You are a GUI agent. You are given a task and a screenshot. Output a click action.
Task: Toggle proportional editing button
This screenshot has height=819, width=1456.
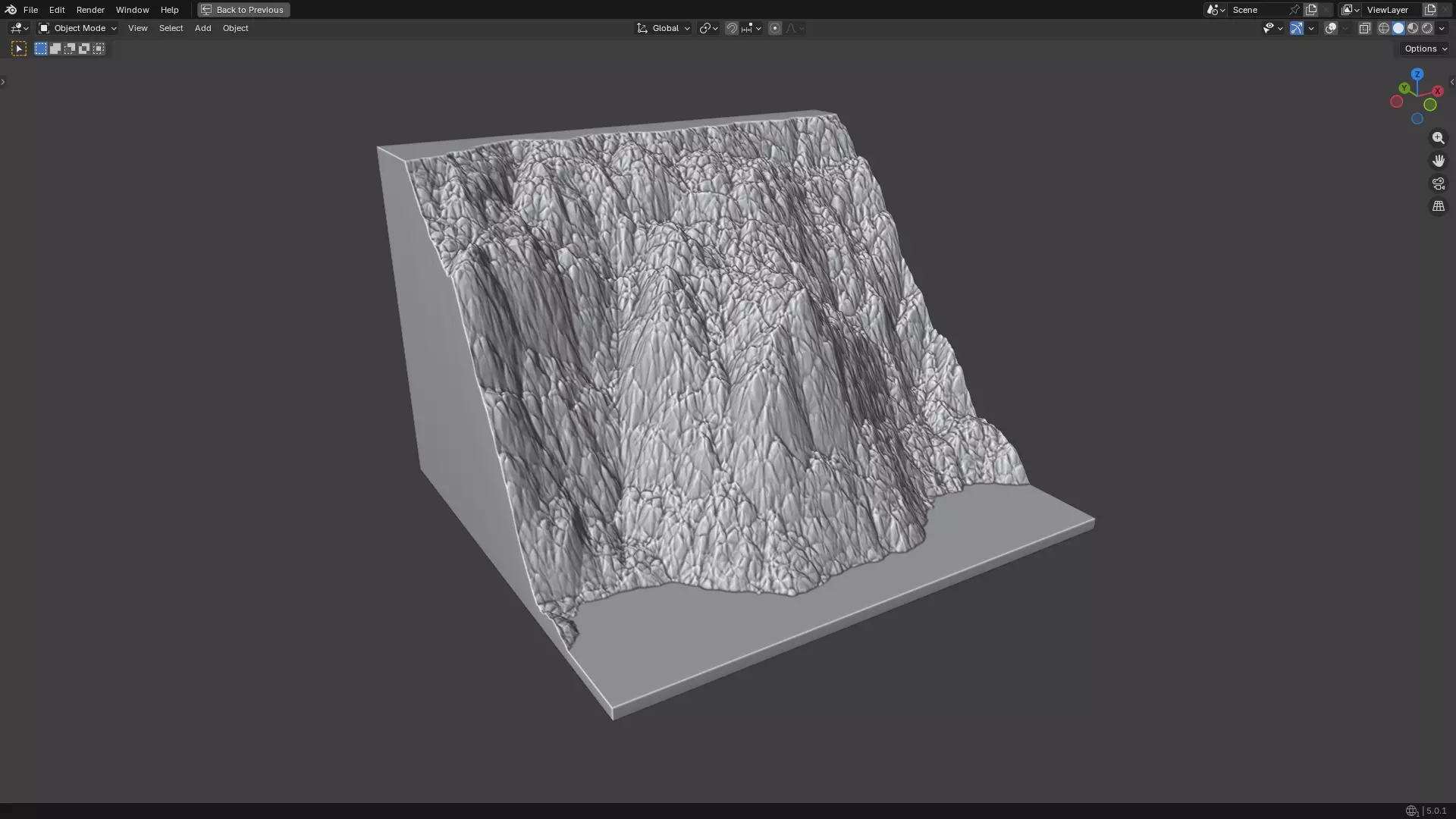pos(774,28)
